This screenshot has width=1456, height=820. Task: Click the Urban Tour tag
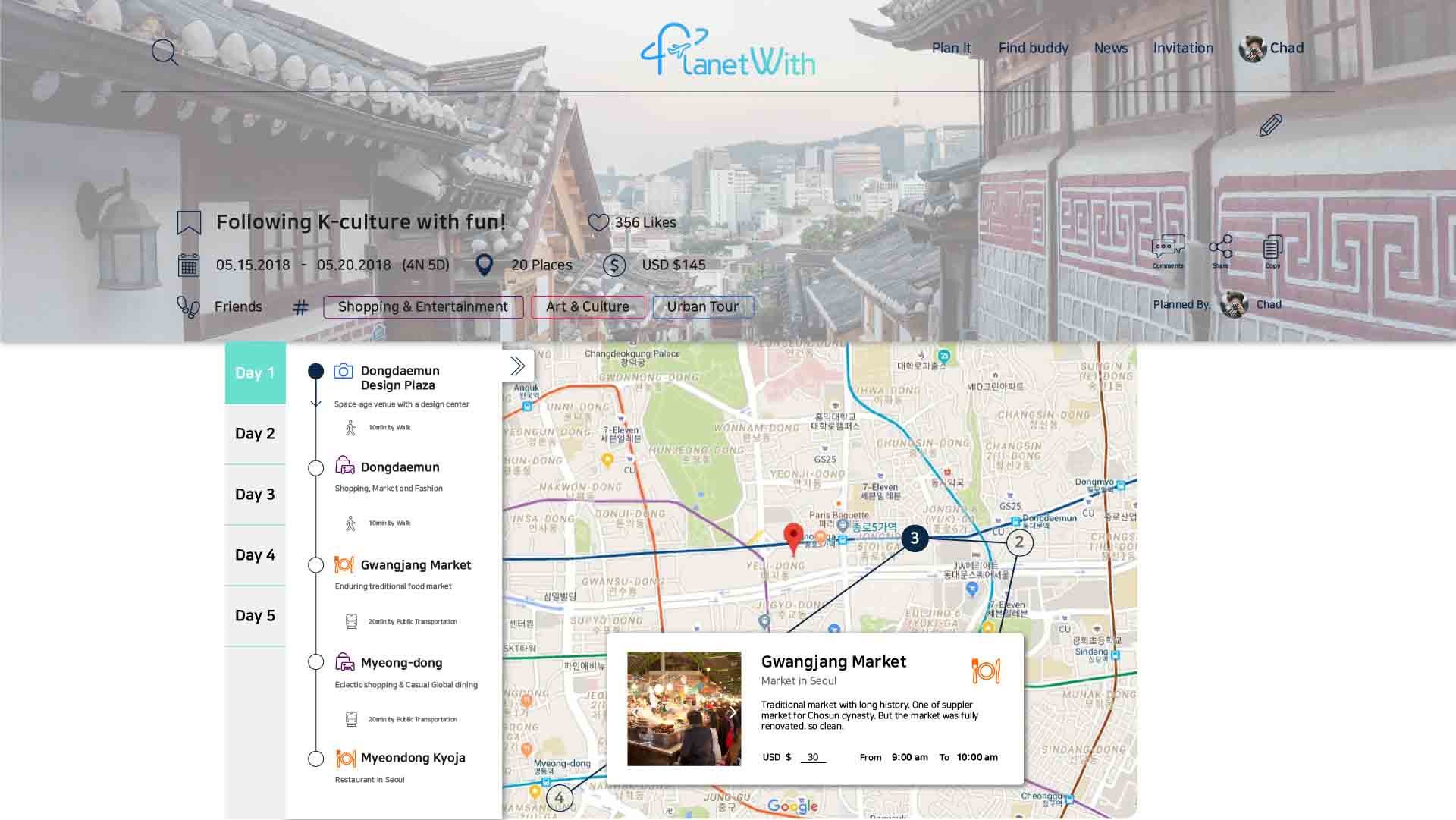702,307
